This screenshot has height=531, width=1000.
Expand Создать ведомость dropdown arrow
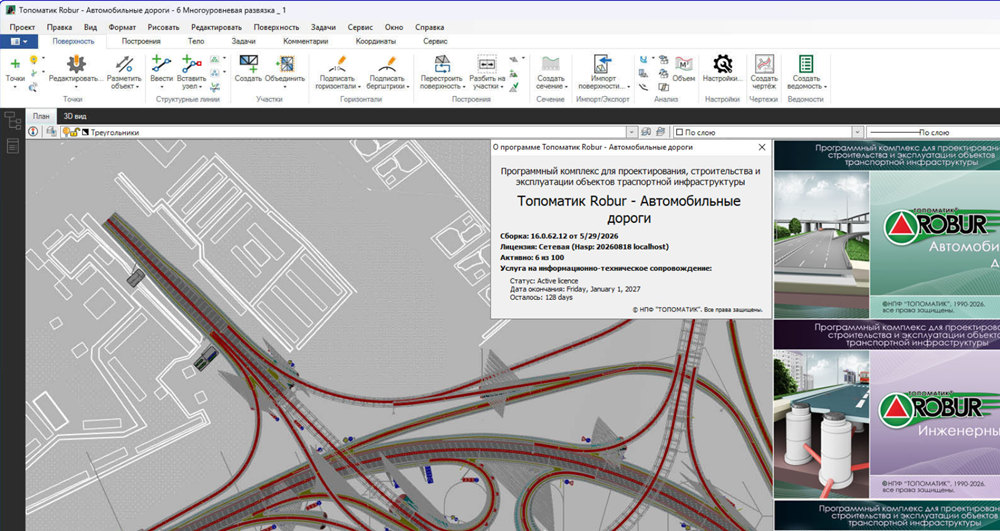pos(825,87)
